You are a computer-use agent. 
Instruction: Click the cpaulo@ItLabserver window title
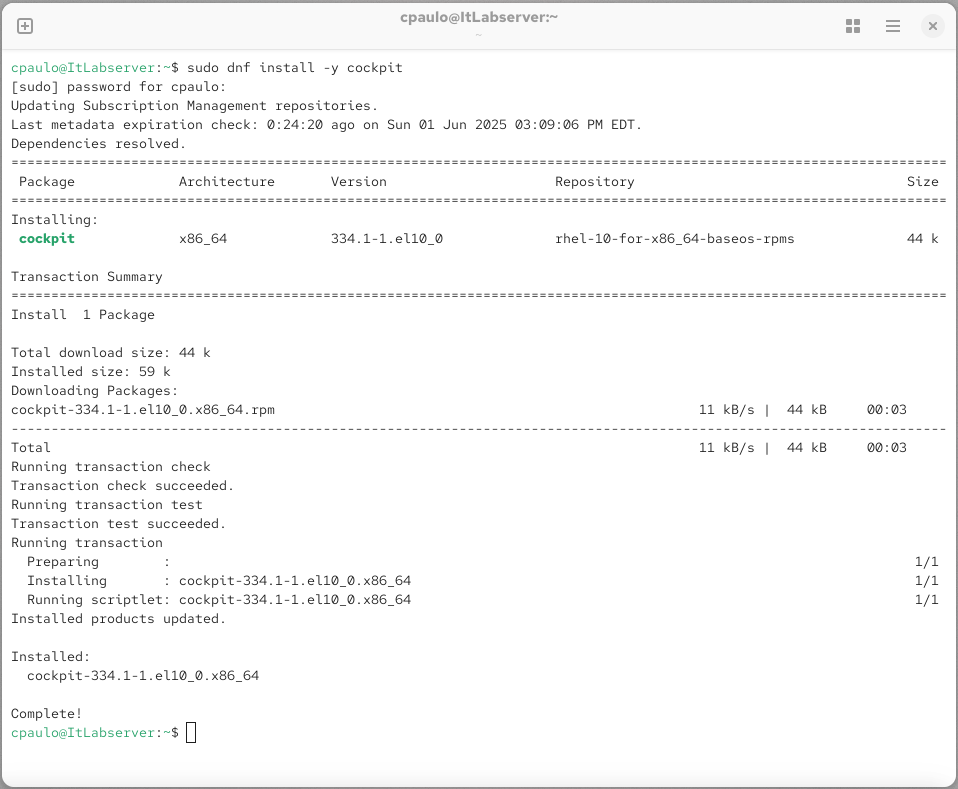click(x=478, y=18)
